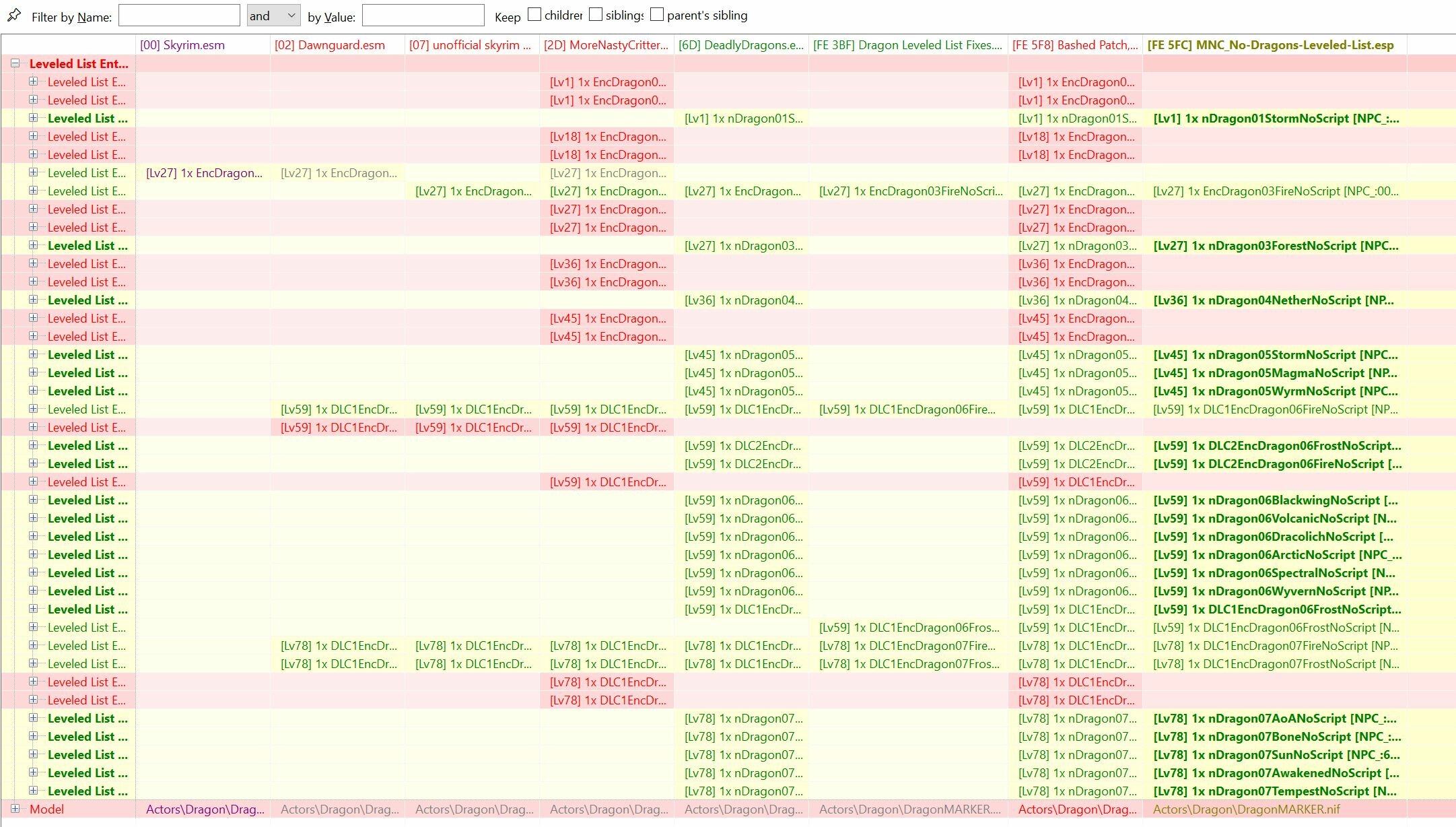Image resolution: width=1456 pixels, height=827 pixels.
Task: Click the pin icon beside the name filter
Action: [14, 15]
